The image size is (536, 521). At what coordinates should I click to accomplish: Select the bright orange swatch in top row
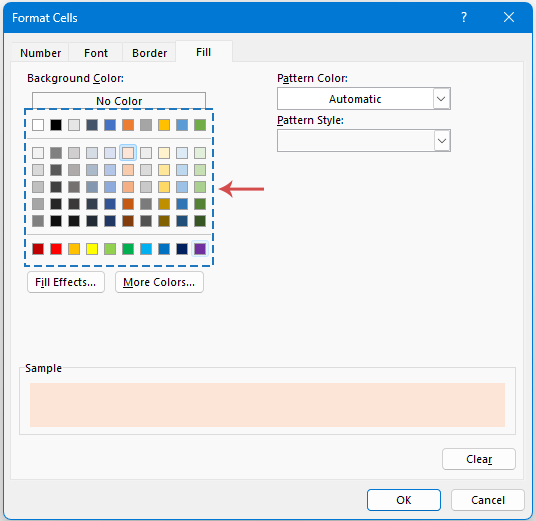(x=128, y=125)
